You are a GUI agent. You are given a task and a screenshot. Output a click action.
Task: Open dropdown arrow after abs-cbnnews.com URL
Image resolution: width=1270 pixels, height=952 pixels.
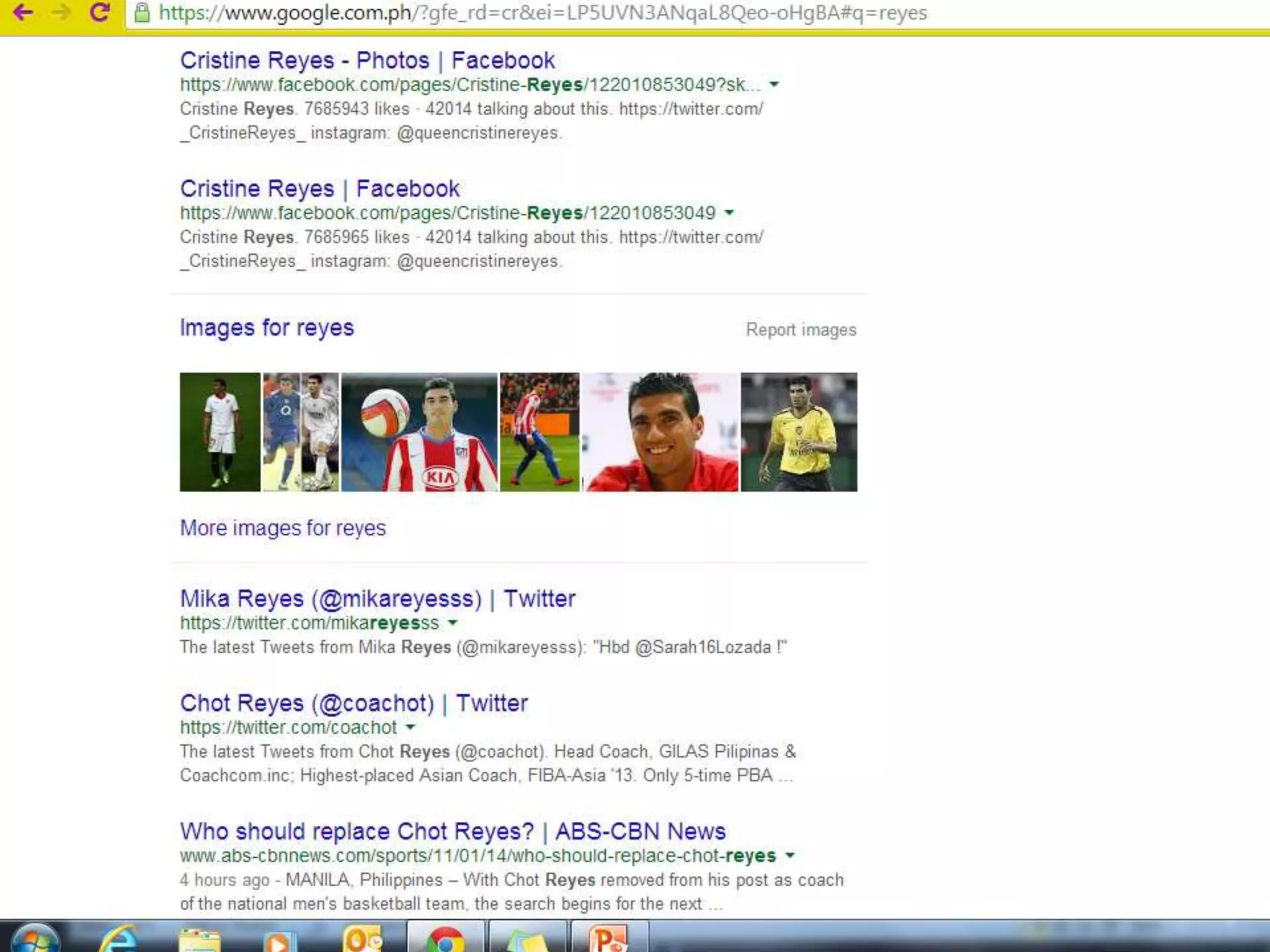789,855
